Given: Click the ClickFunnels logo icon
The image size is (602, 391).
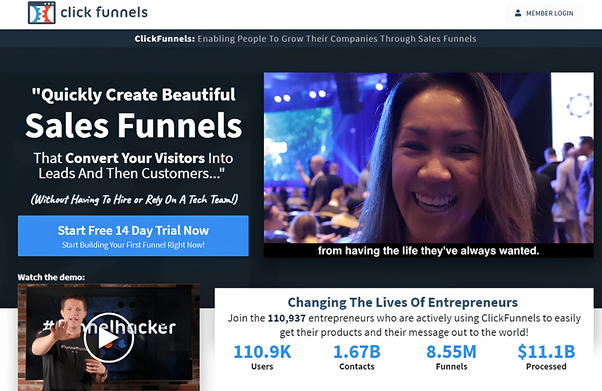Looking at the screenshot, I should click(x=41, y=13).
